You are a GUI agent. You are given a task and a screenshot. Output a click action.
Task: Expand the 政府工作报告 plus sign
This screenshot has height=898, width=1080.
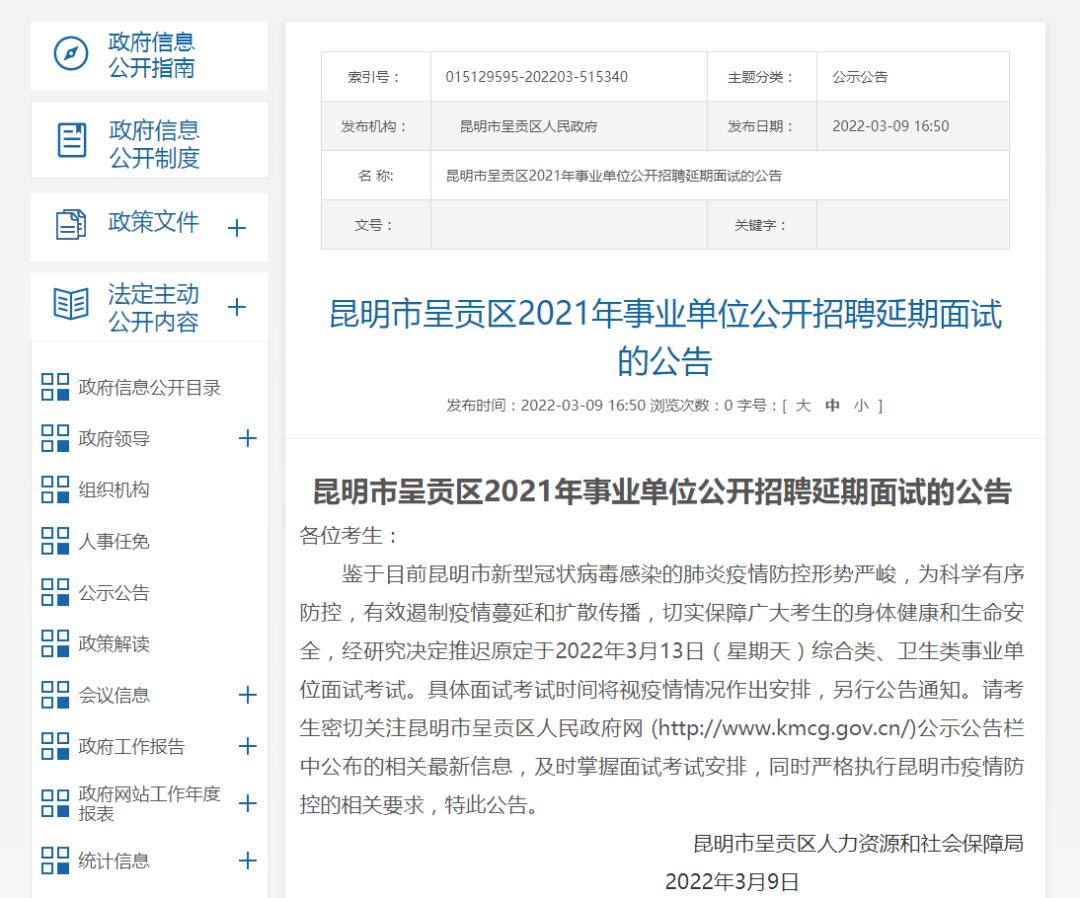point(248,746)
